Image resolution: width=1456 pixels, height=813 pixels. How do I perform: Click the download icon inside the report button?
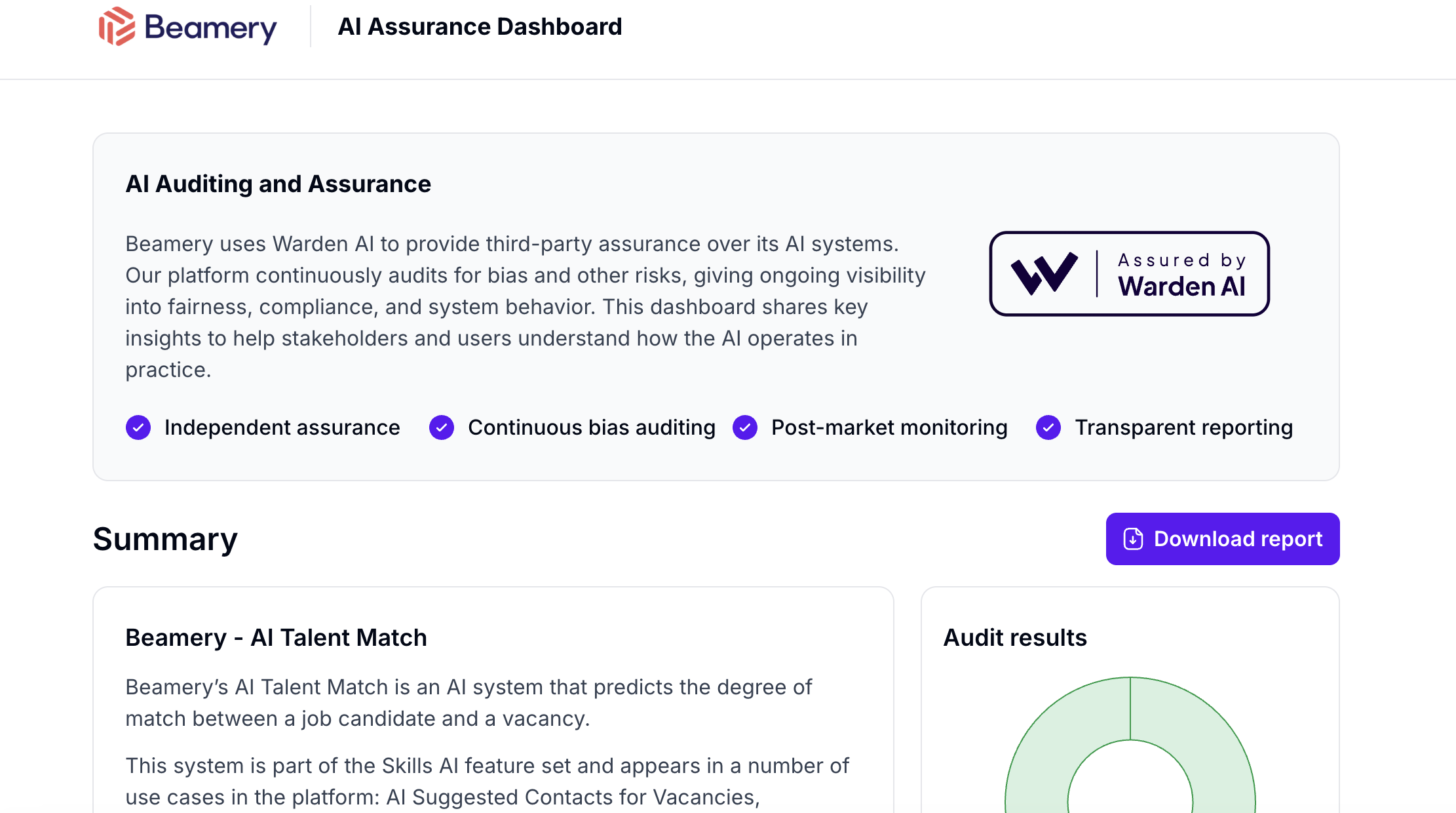(x=1133, y=538)
